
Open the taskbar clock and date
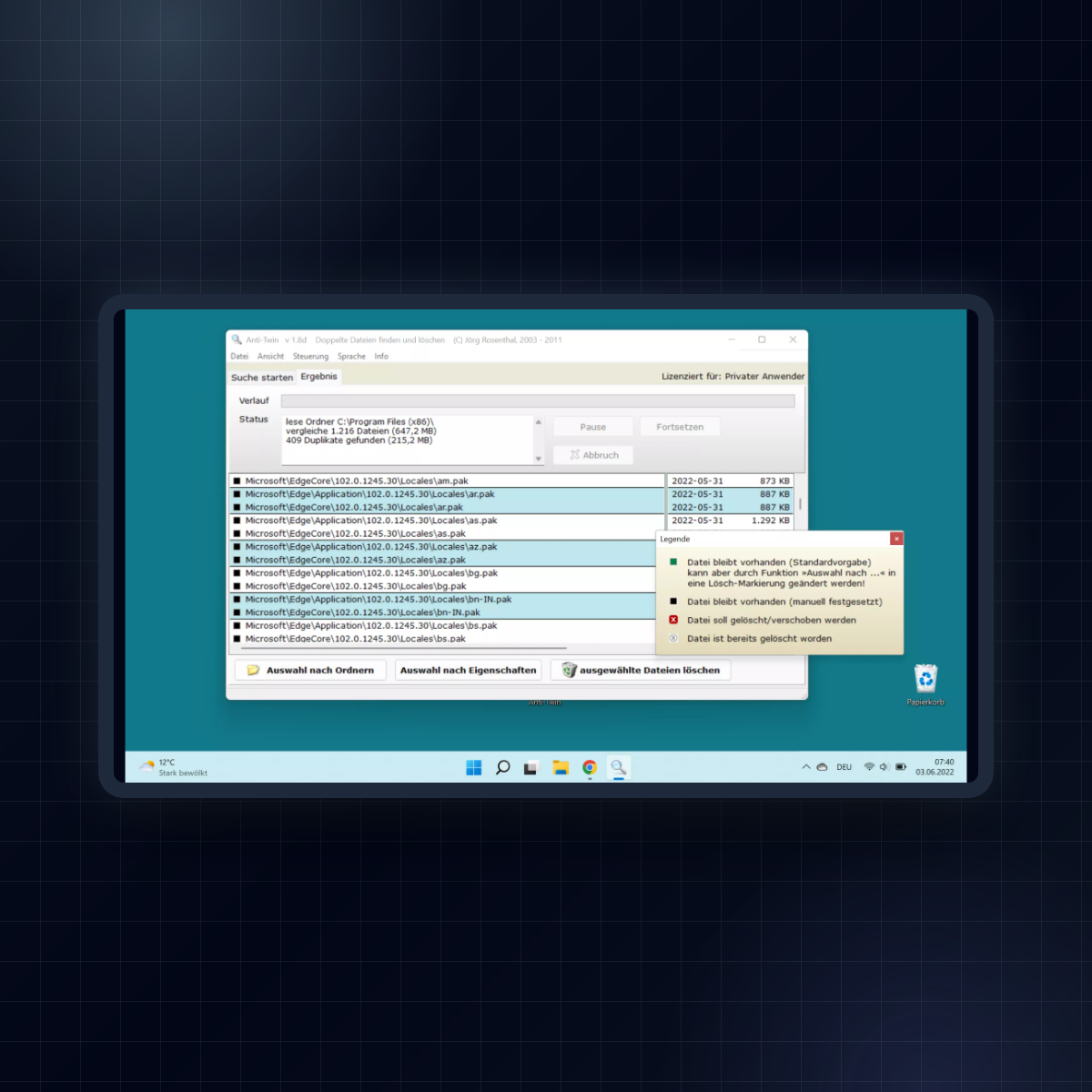pos(935,767)
